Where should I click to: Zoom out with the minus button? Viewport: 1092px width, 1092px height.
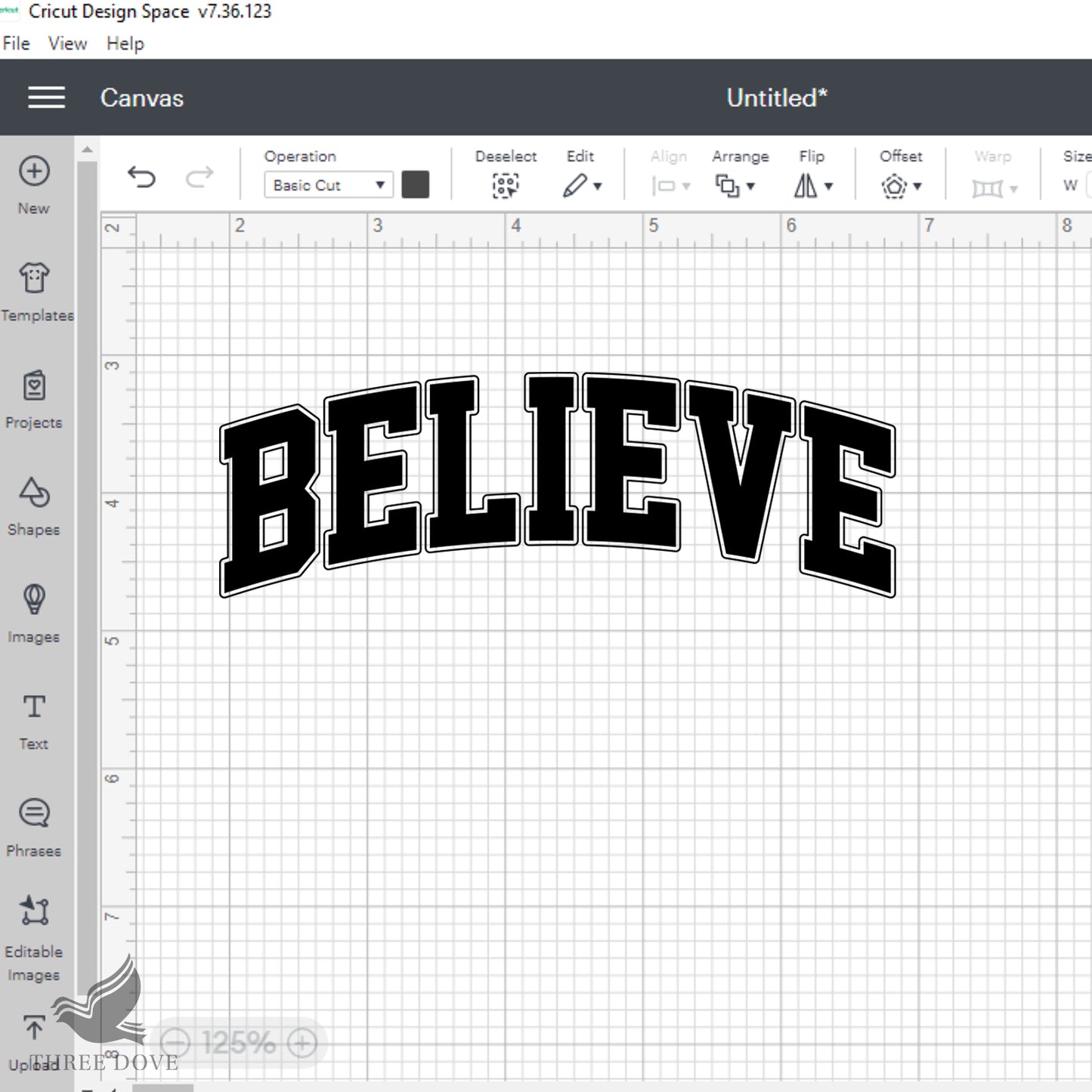[175, 1044]
